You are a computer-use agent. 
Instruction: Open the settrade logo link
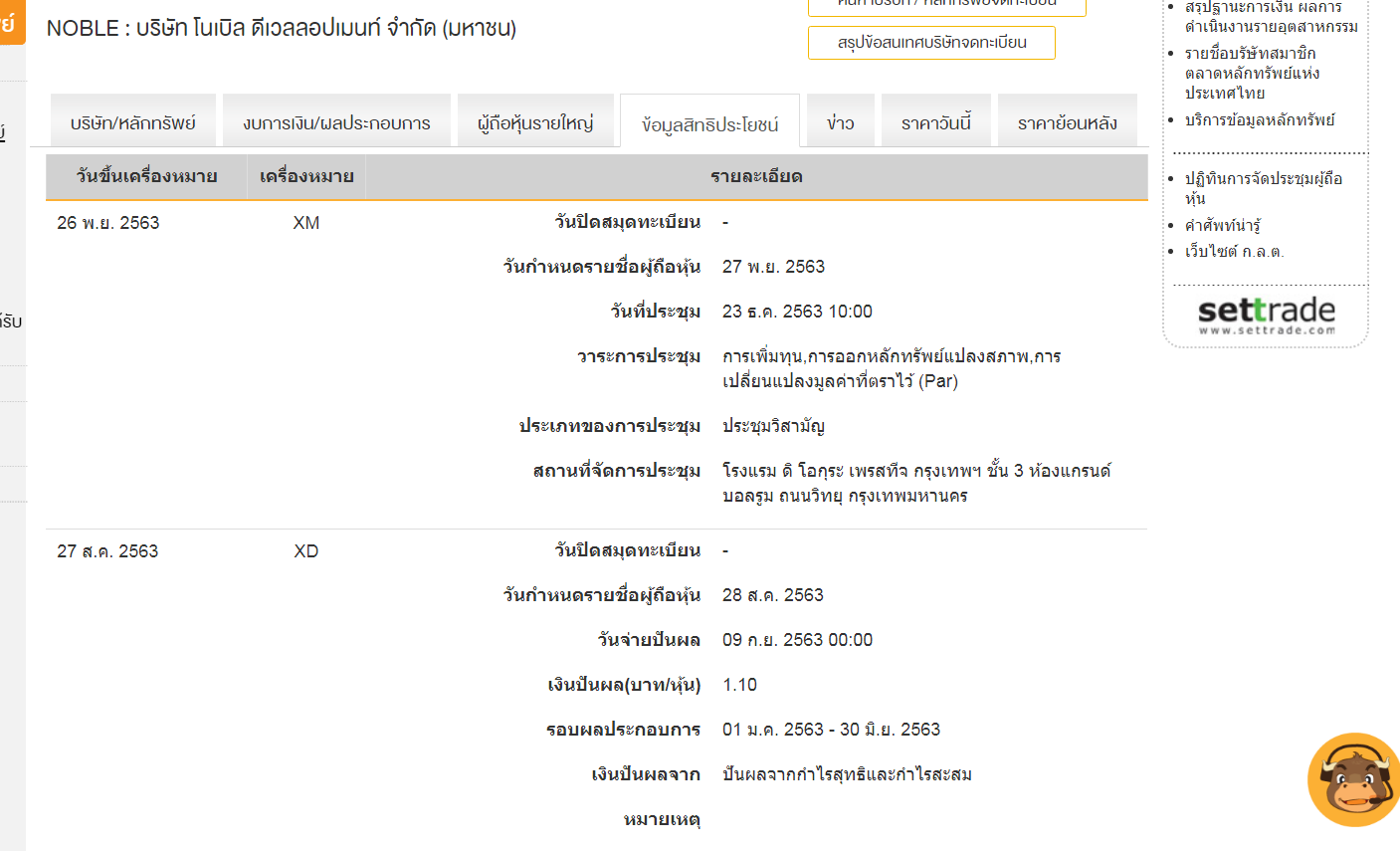1267,317
